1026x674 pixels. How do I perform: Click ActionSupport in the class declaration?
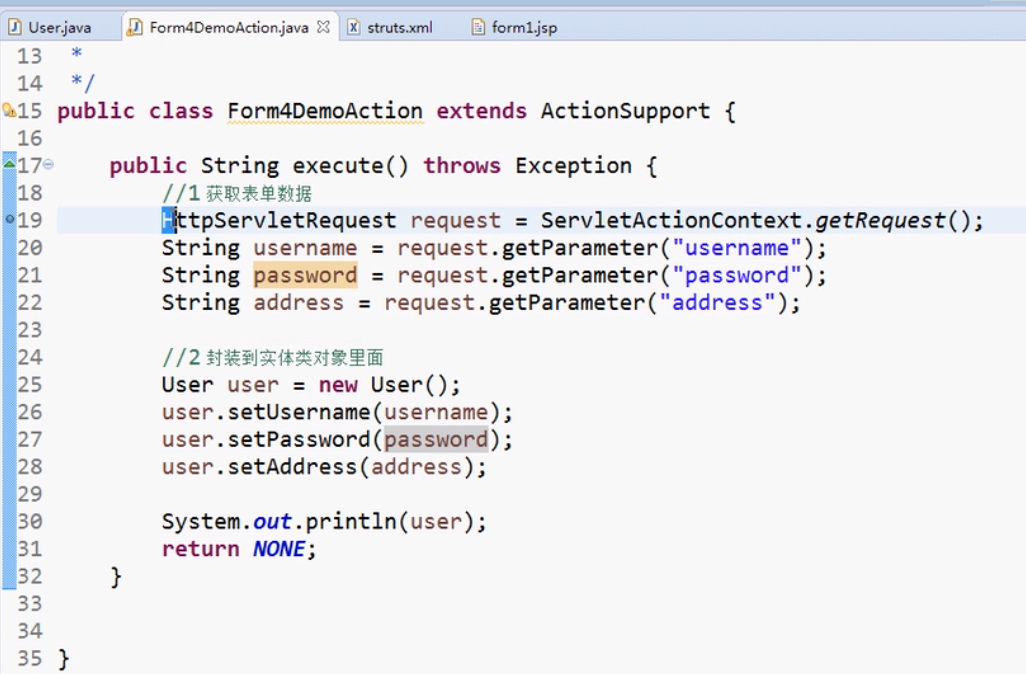click(x=625, y=111)
